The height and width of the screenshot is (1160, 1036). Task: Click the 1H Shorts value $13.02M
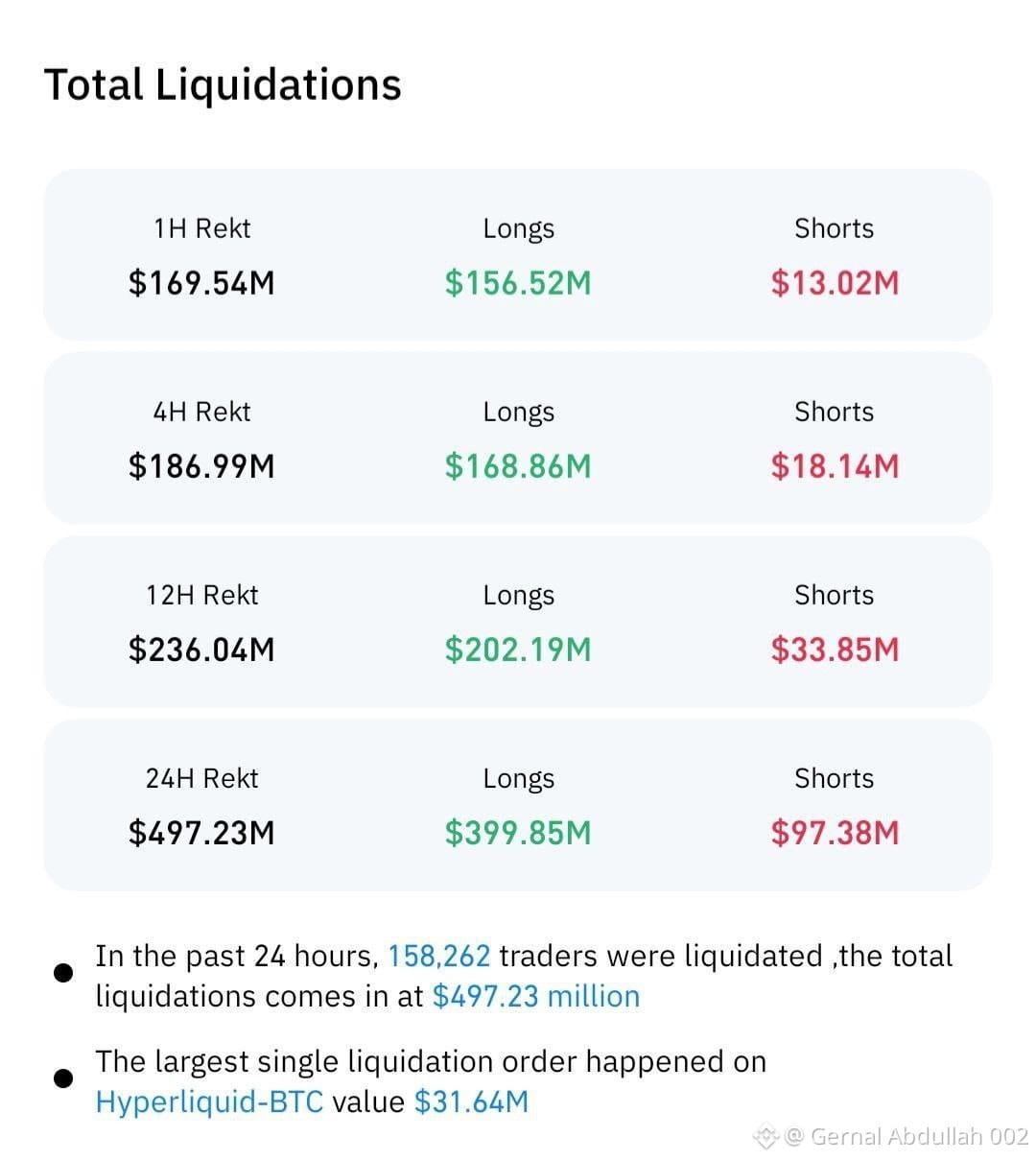835,283
